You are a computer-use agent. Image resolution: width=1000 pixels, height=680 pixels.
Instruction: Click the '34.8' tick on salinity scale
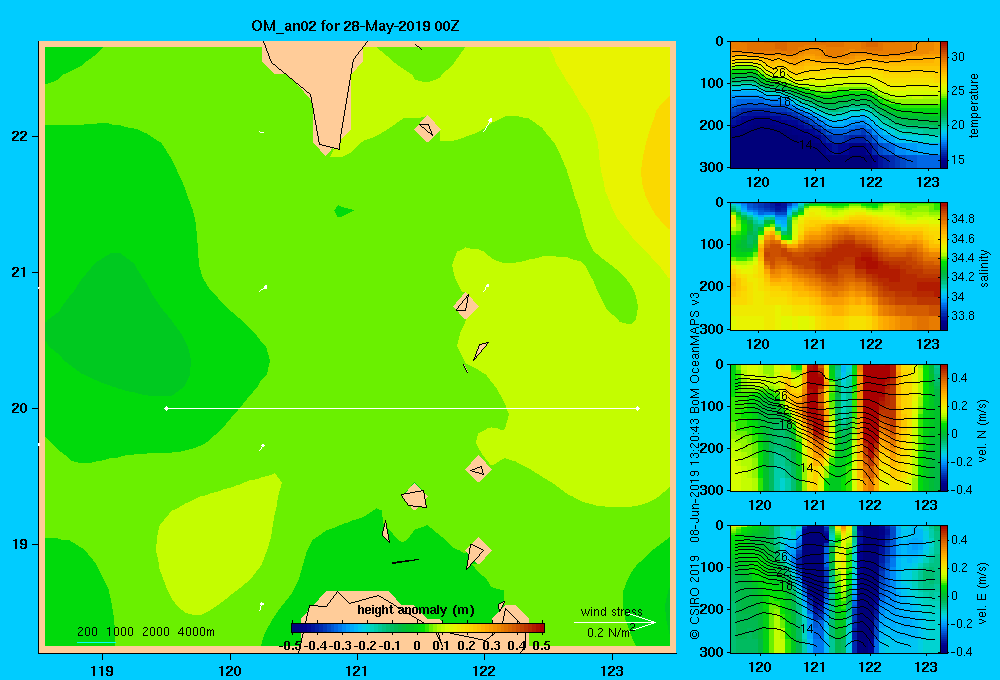coord(963,219)
